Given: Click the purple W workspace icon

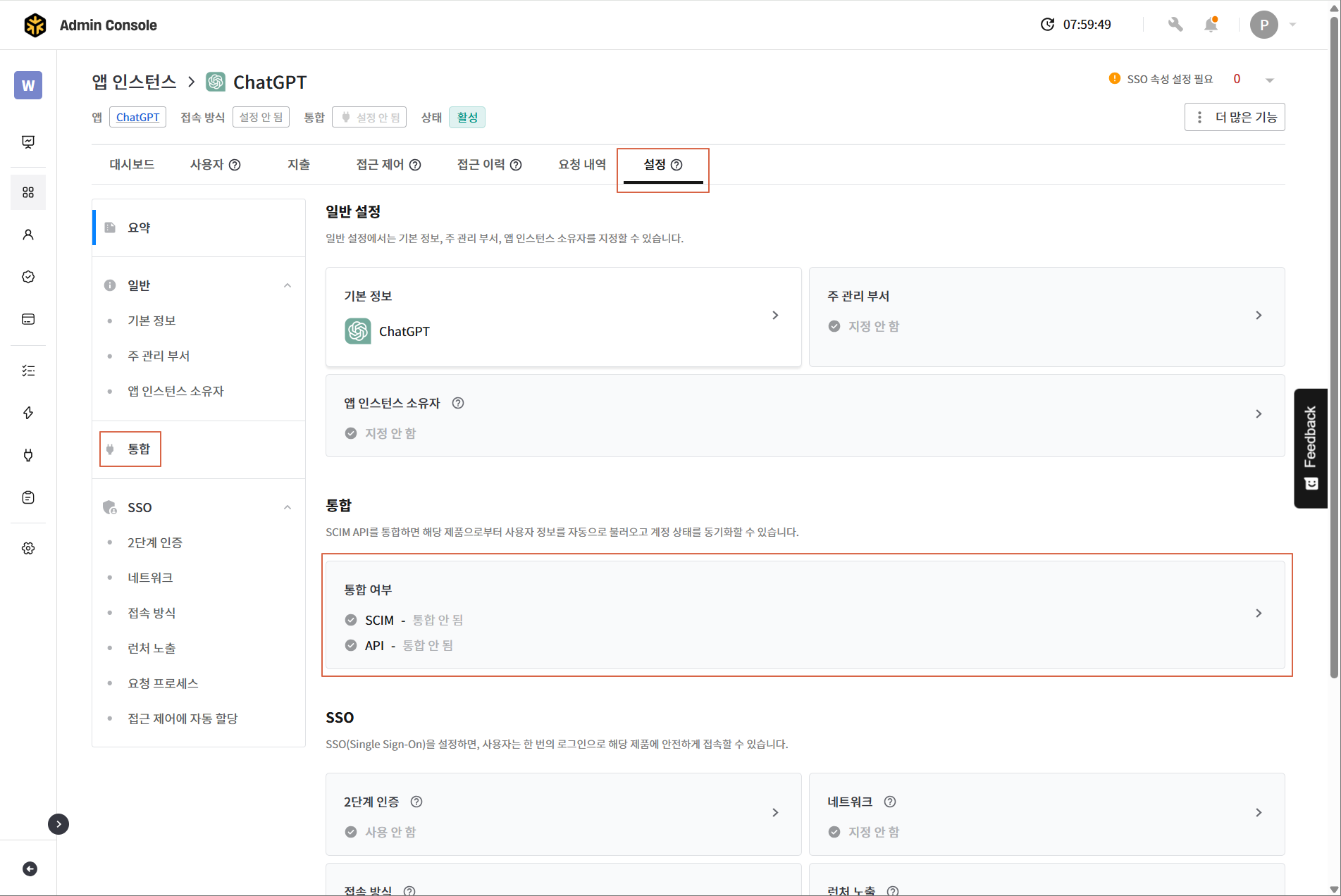Looking at the screenshot, I should pyautogui.click(x=28, y=85).
